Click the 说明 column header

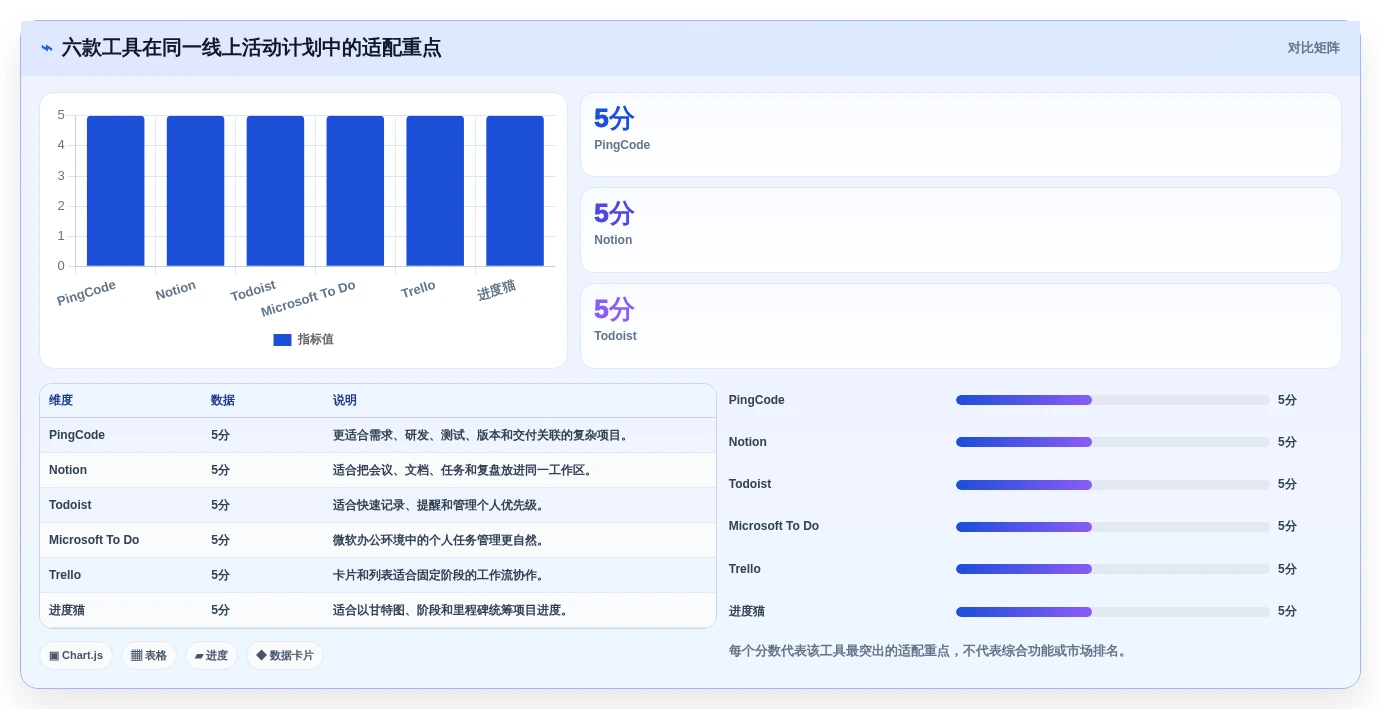coord(345,400)
